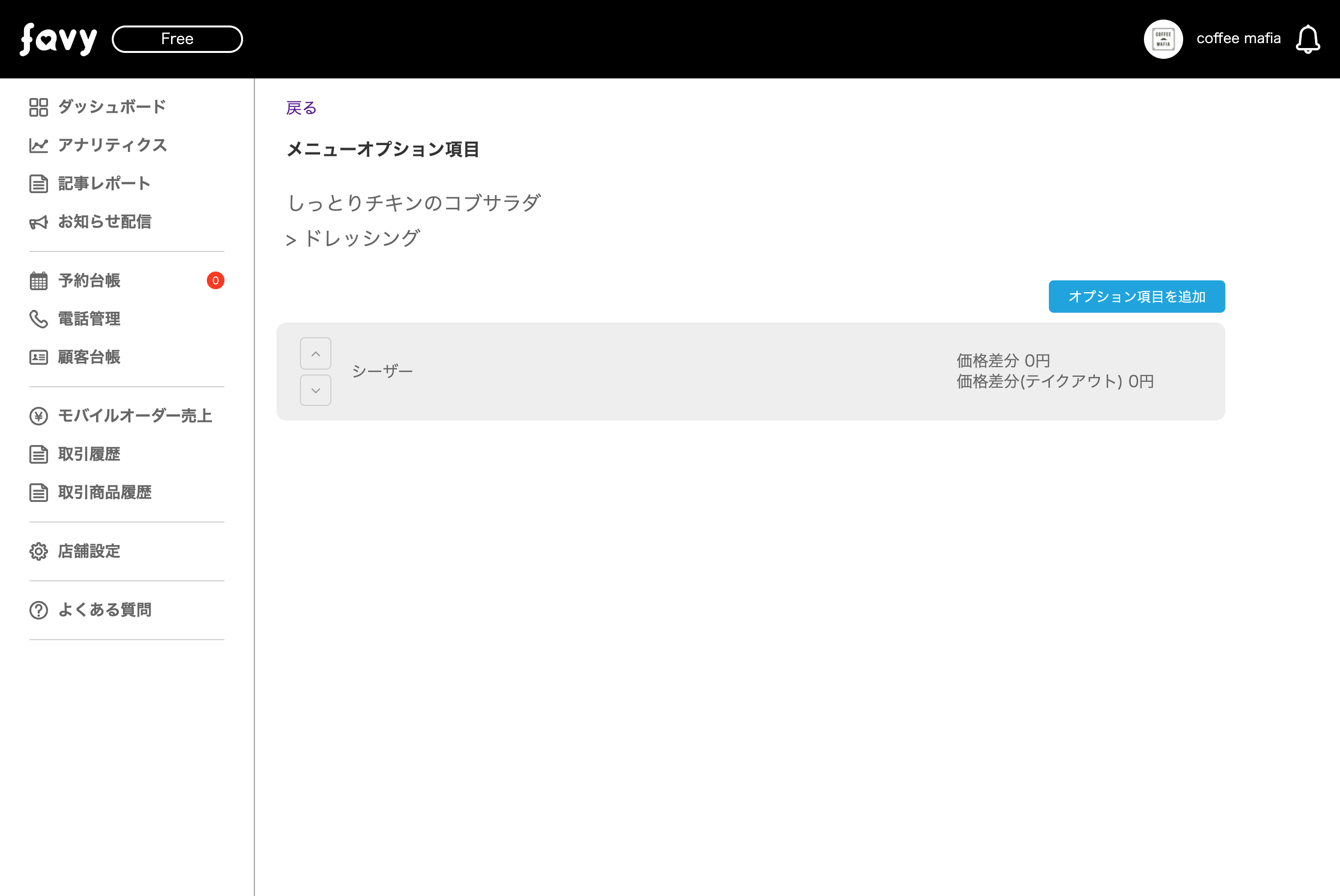Click the 電話管理 phone icon

38,319
